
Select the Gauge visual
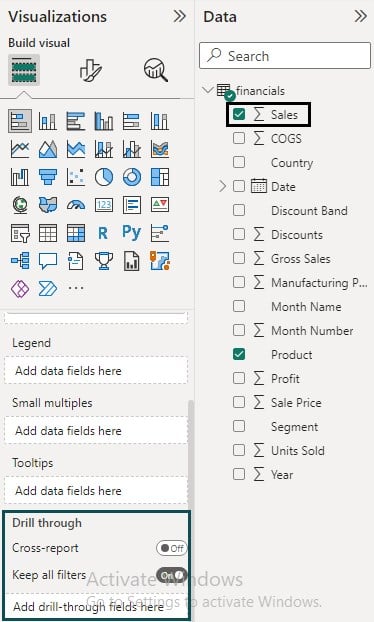click(x=76, y=205)
